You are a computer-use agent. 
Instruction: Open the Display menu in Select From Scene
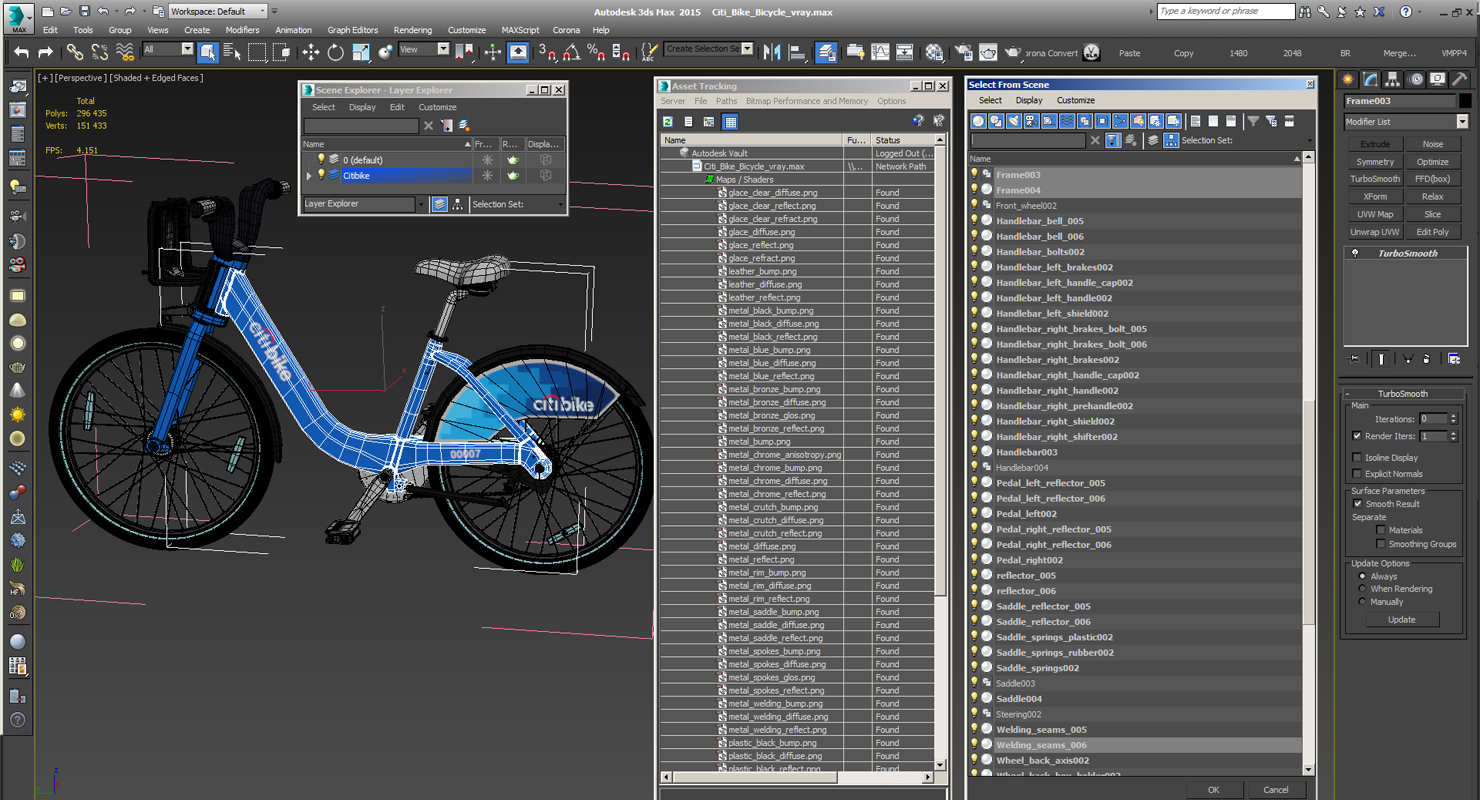(x=1029, y=100)
